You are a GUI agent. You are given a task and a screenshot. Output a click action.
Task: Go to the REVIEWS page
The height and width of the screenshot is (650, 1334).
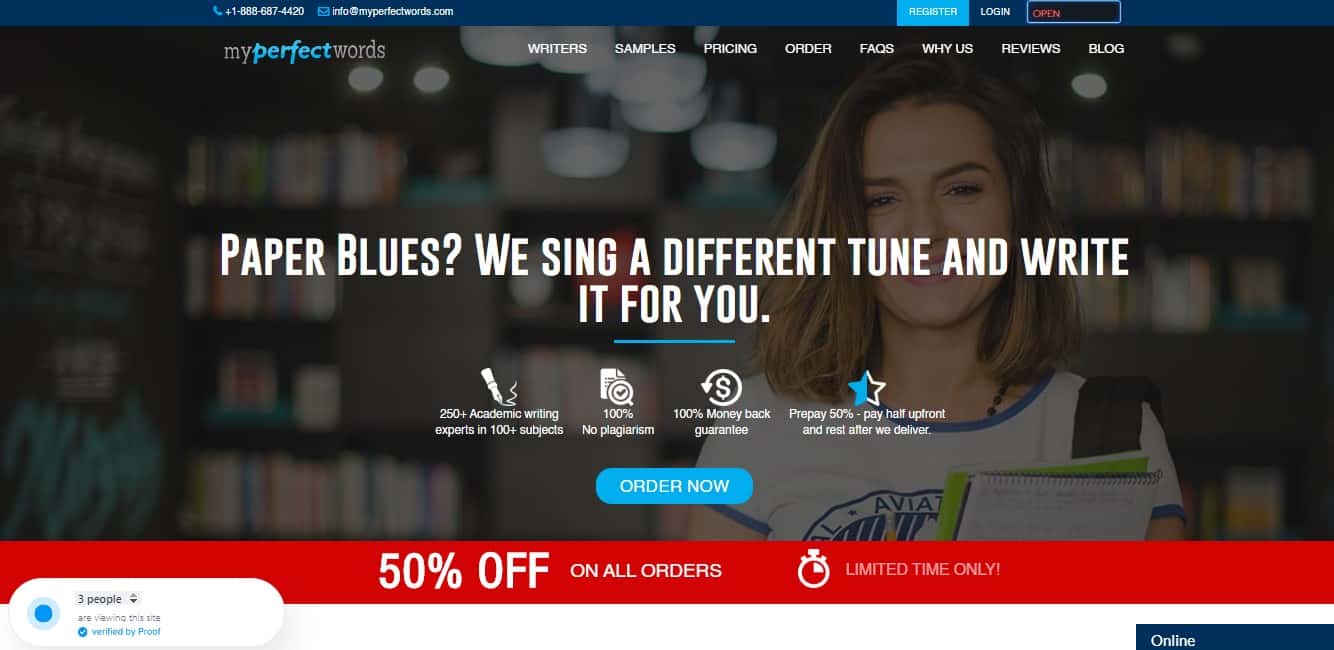click(x=1030, y=48)
